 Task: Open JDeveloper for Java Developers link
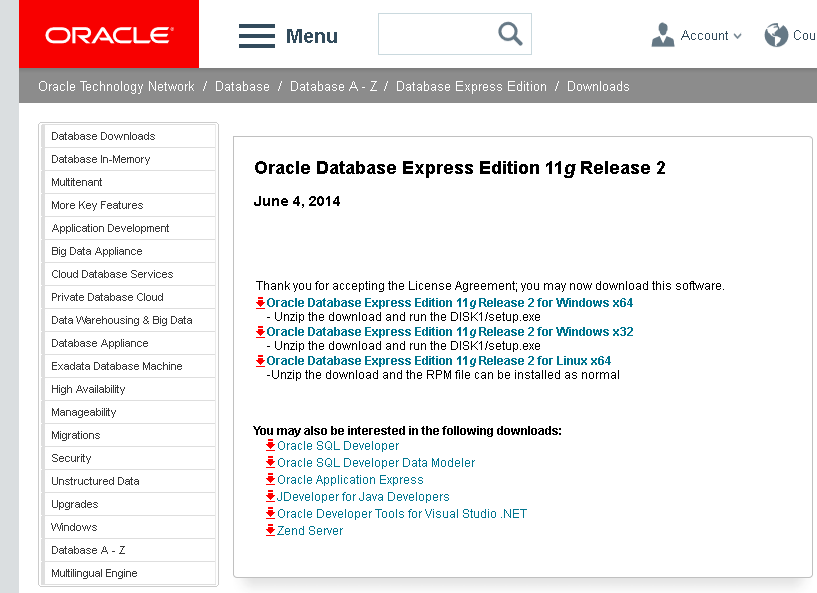(363, 497)
